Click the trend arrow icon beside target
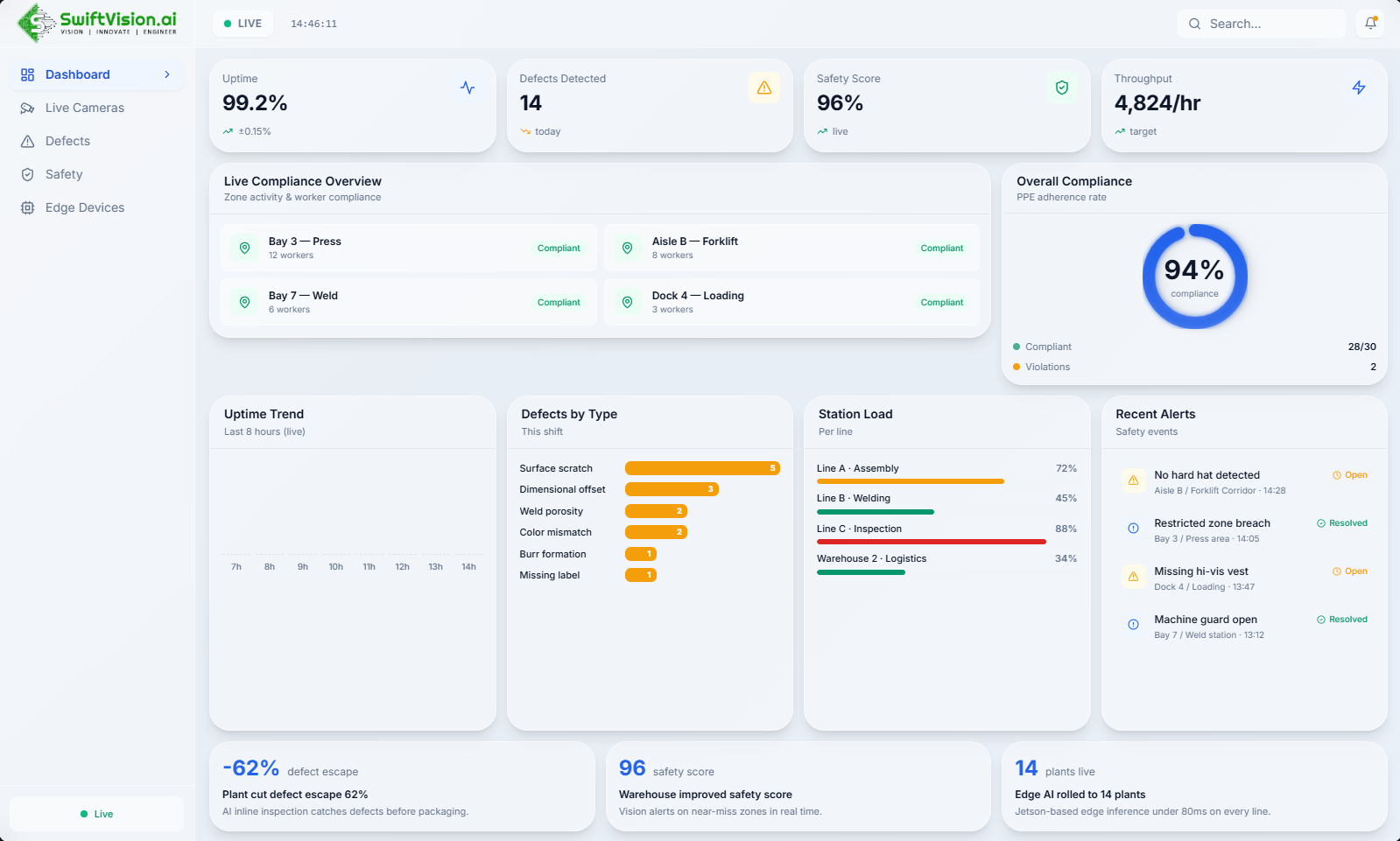Image resolution: width=1400 pixels, height=841 pixels. click(1120, 131)
